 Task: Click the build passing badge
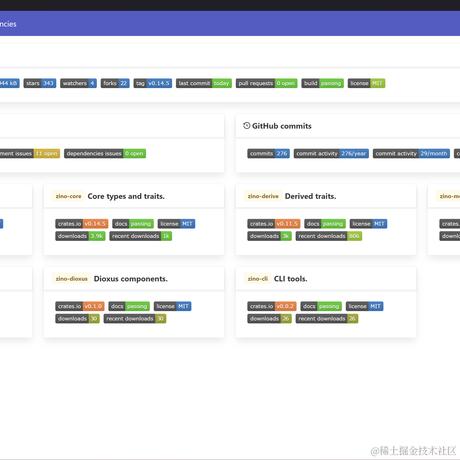pos(322,83)
